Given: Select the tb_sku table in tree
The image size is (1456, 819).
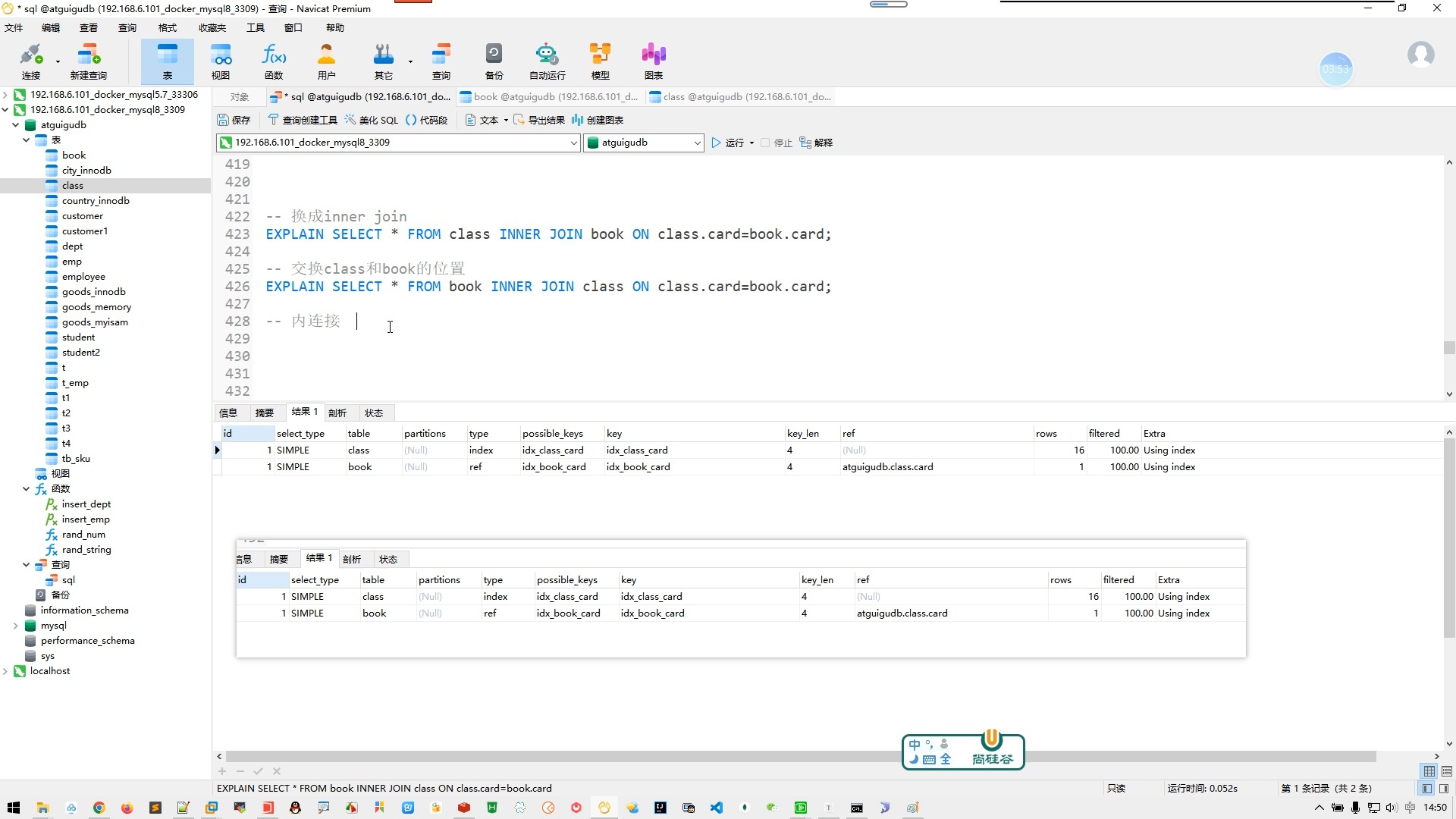Looking at the screenshot, I should (x=76, y=459).
